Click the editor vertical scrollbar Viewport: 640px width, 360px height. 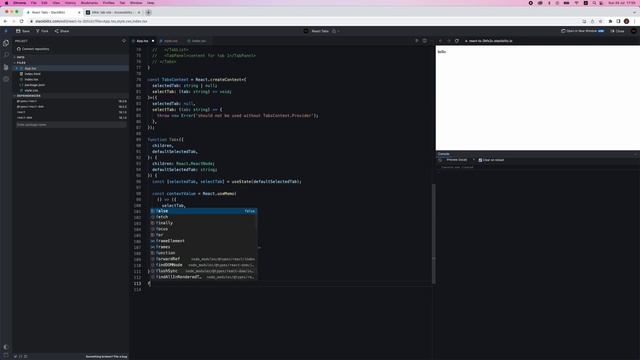(x=433, y=233)
